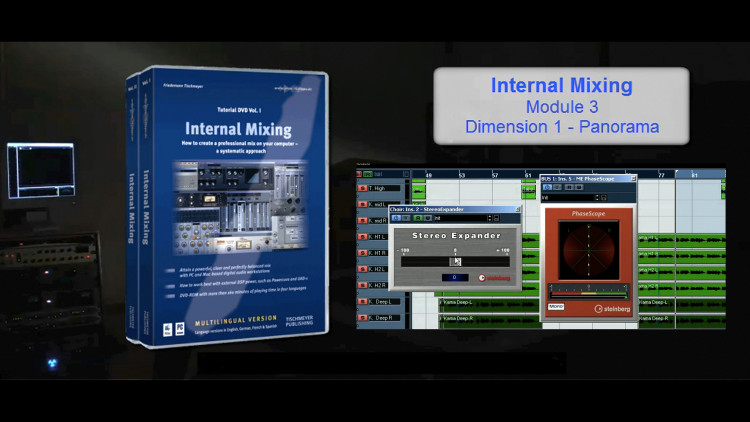Click the Stereo Expander width slider handle

click(x=455, y=262)
